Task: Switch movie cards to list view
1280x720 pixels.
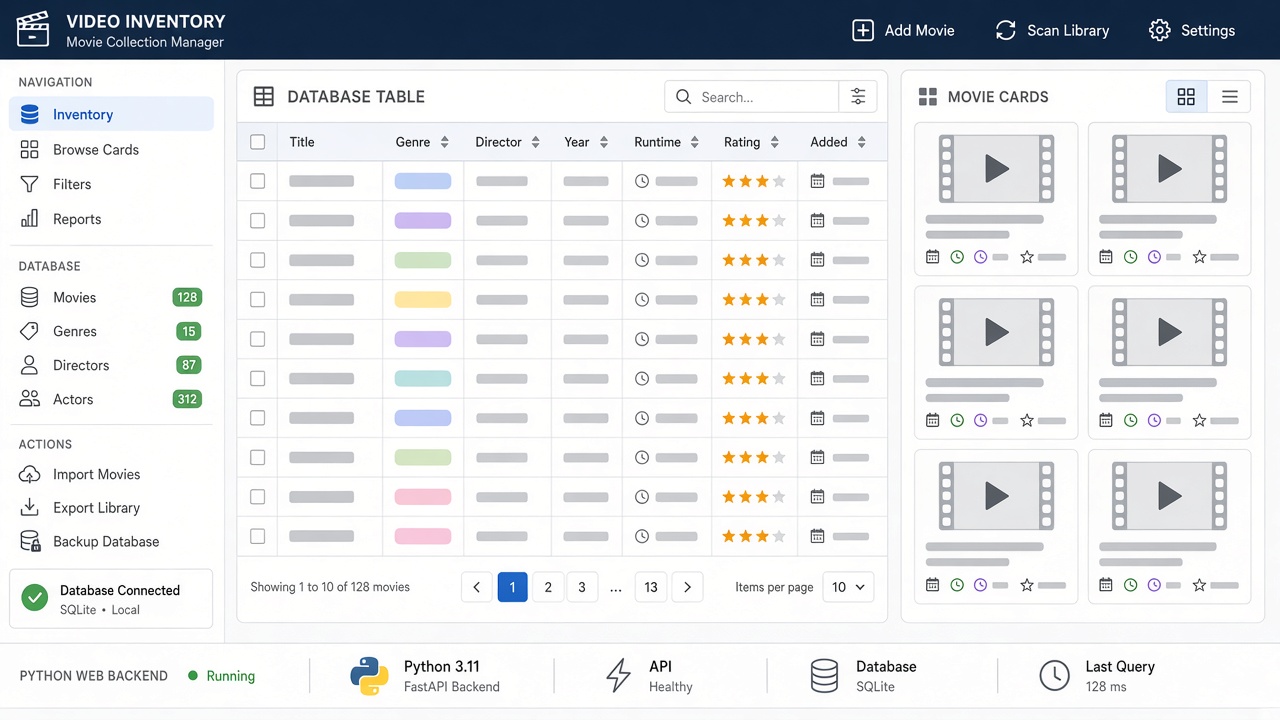Action: pyautogui.click(x=1230, y=97)
